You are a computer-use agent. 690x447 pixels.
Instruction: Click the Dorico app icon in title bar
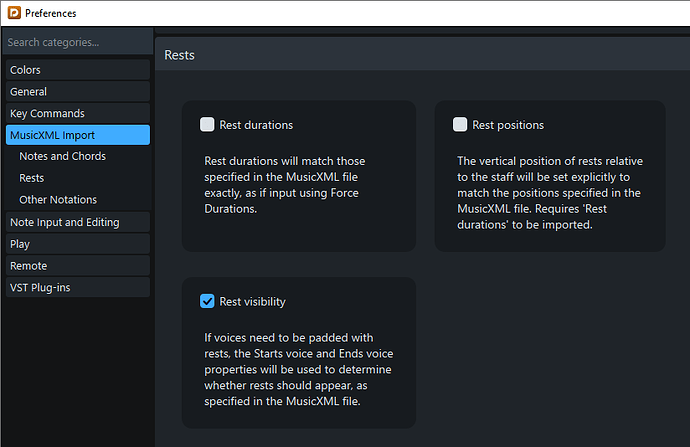(x=11, y=13)
